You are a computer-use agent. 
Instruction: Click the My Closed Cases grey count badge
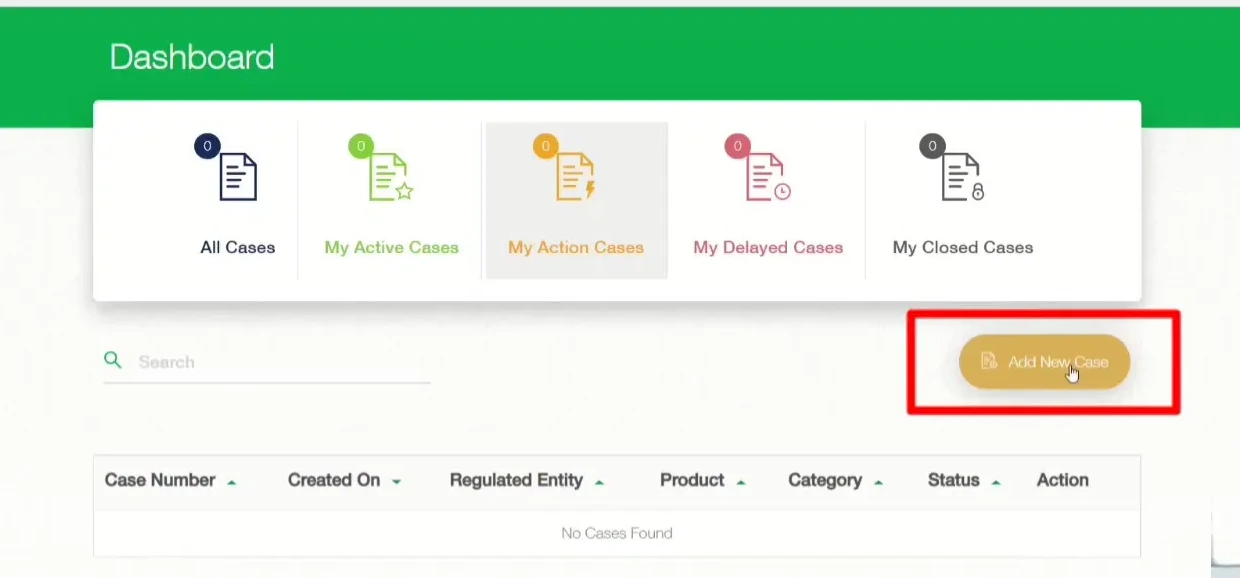pos(932,146)
